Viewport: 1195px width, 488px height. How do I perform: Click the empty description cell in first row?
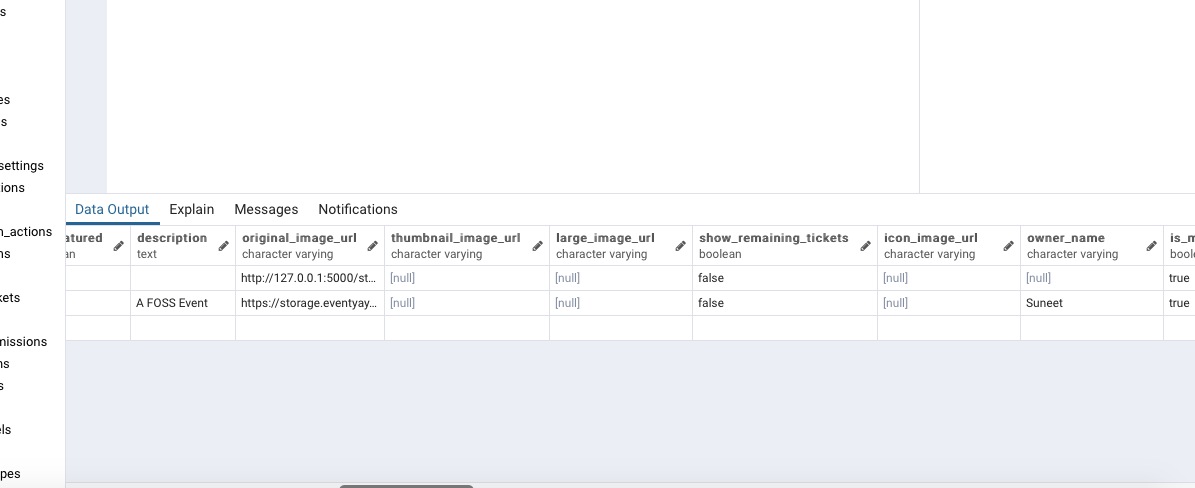[x=183, y=278]
